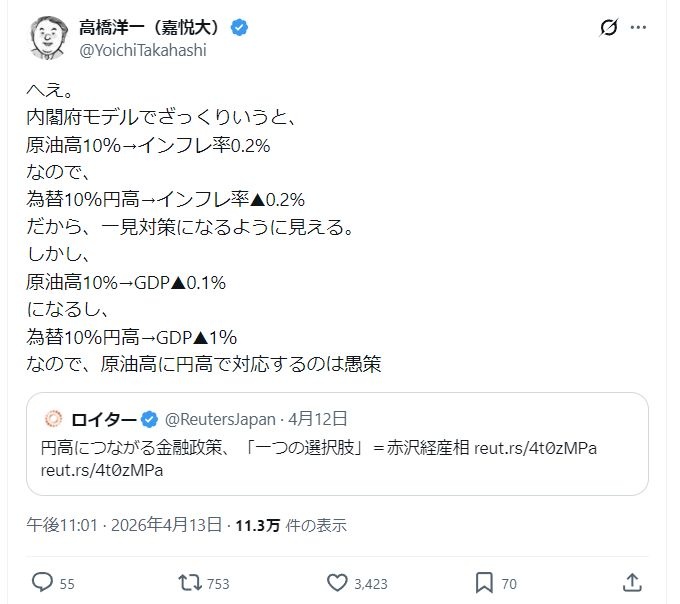Repost this tweet using the retweet icon

click(x=187, y=582)
